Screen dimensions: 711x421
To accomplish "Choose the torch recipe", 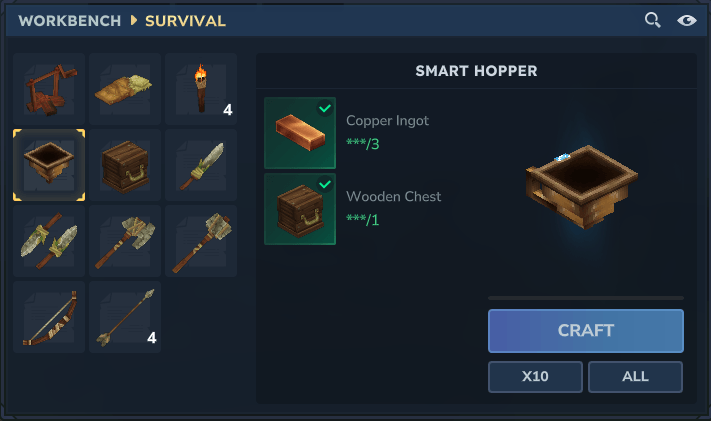I will 201,89.
